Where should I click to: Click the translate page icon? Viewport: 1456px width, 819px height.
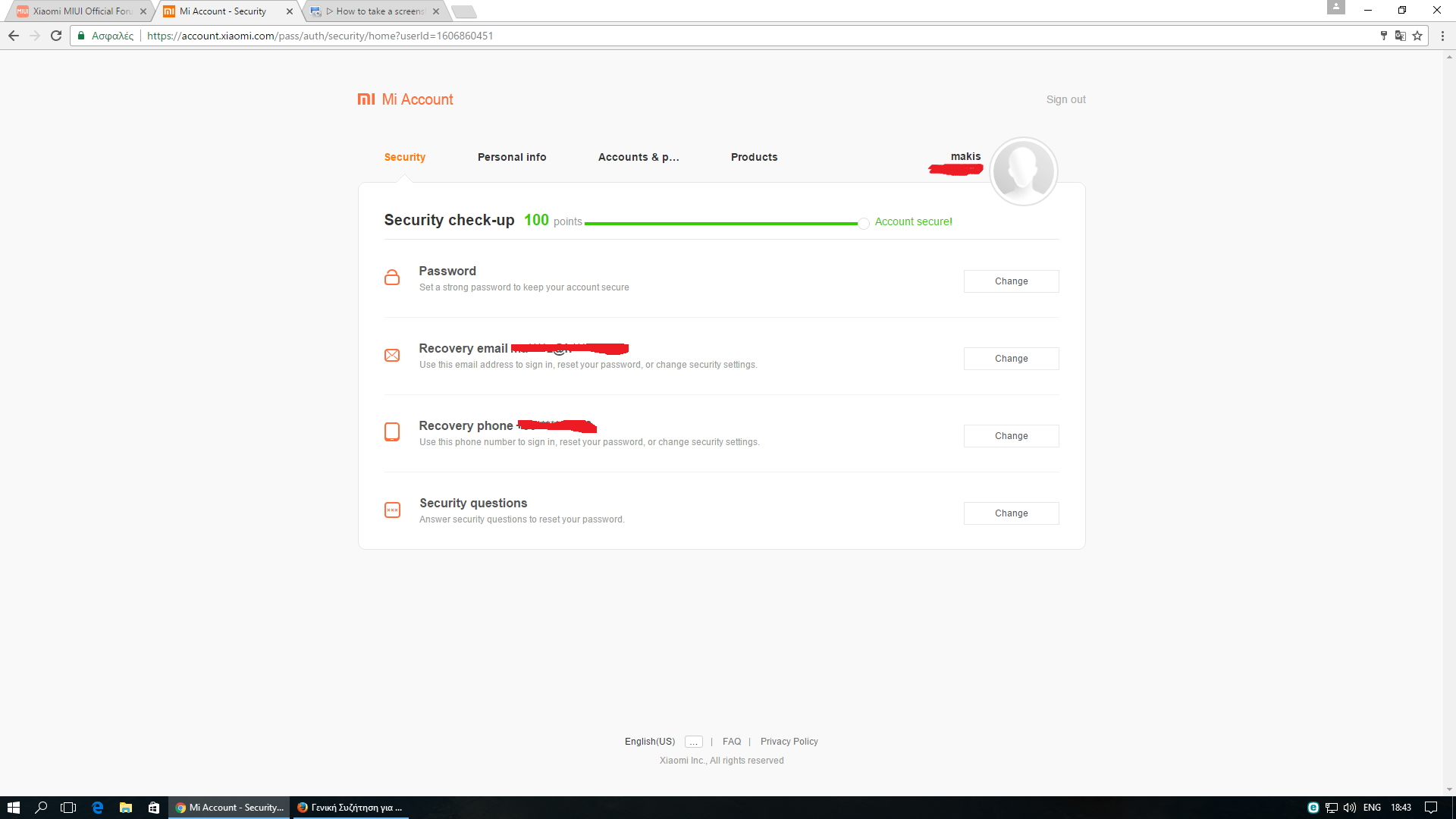coord(1400,36)
